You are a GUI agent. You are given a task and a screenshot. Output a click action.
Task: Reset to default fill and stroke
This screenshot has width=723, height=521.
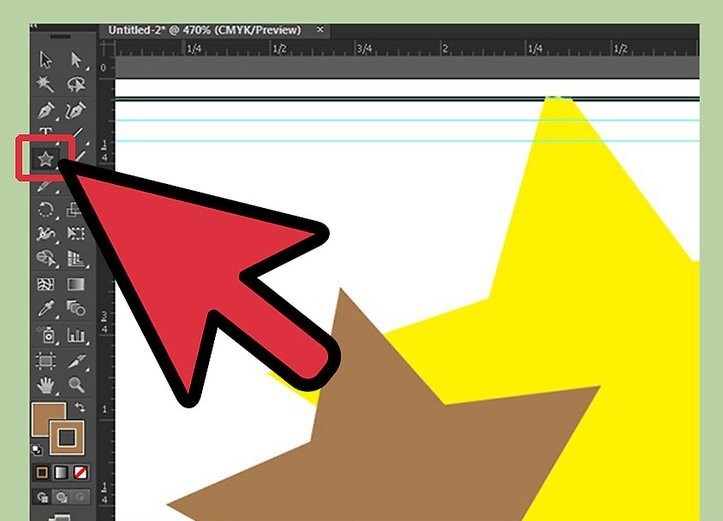point(39,449)
